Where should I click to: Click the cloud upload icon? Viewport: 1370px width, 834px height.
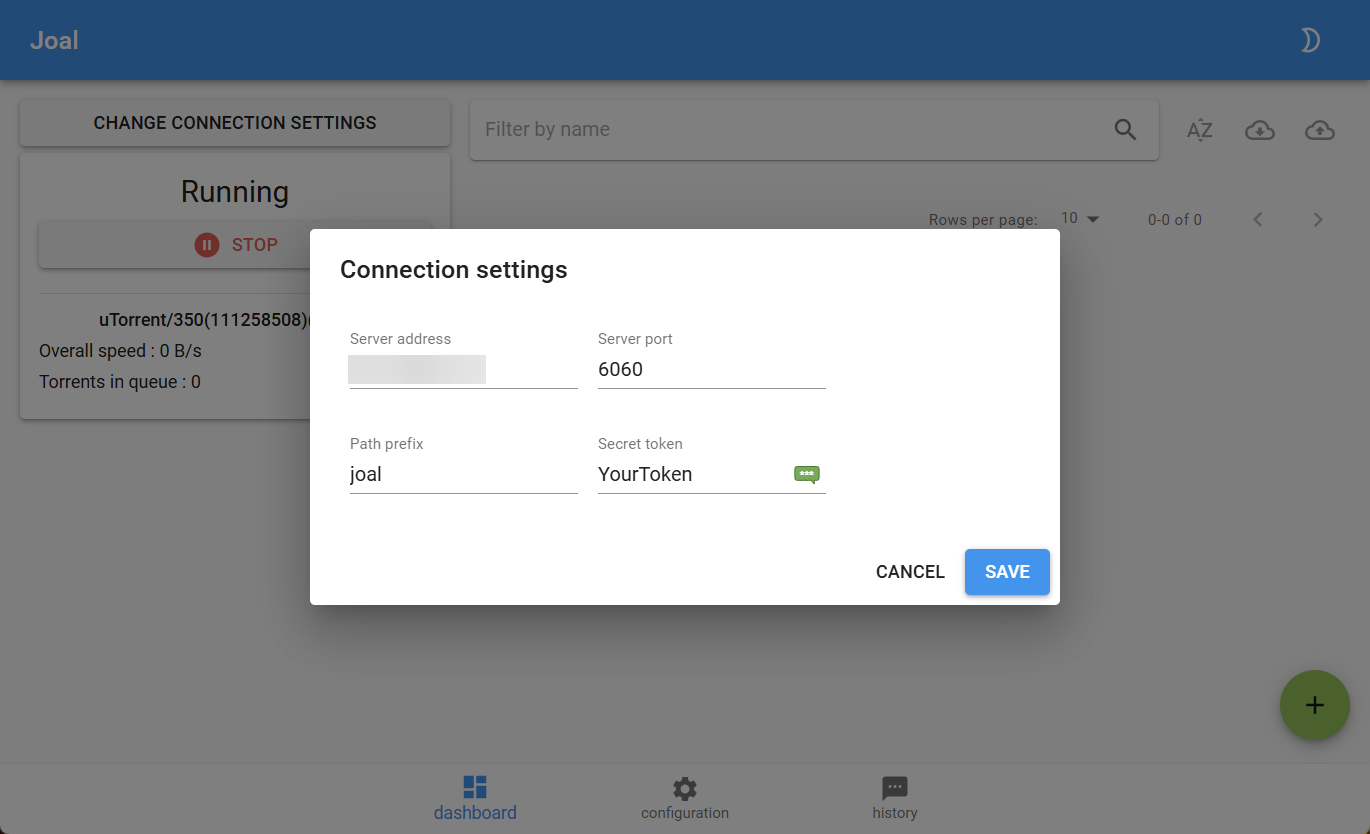[1320, 130]
